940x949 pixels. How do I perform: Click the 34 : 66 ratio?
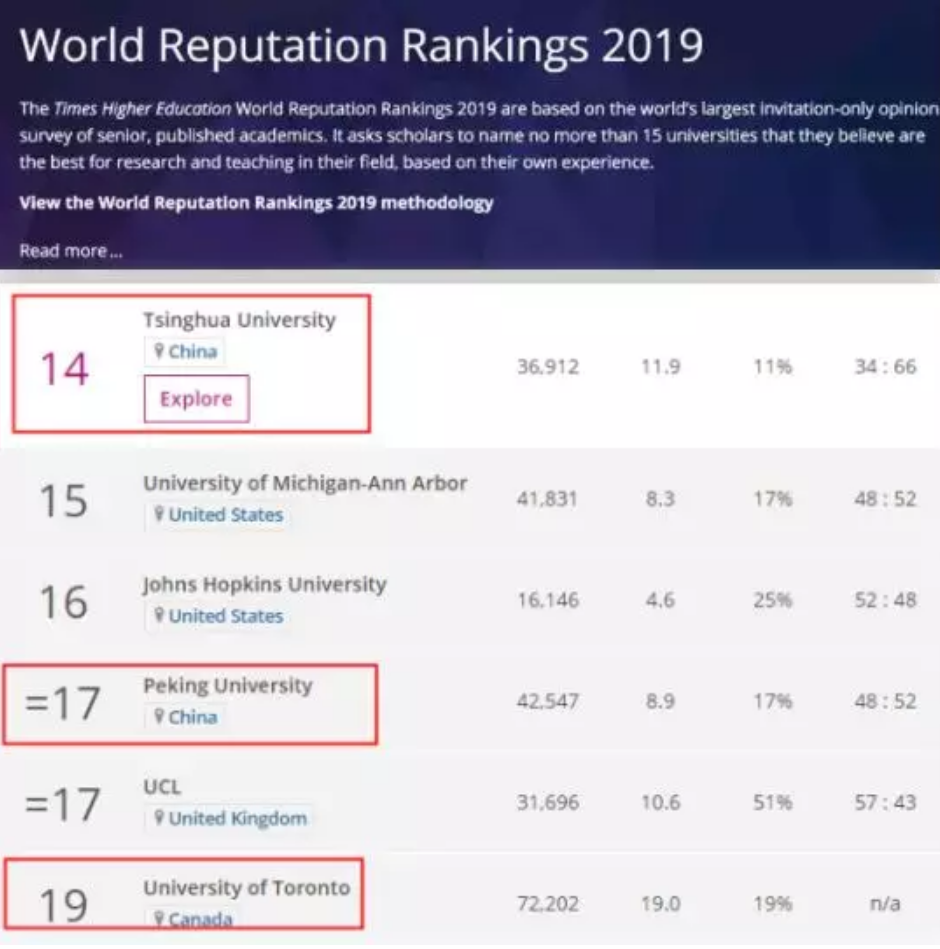[x=885, y=366]
